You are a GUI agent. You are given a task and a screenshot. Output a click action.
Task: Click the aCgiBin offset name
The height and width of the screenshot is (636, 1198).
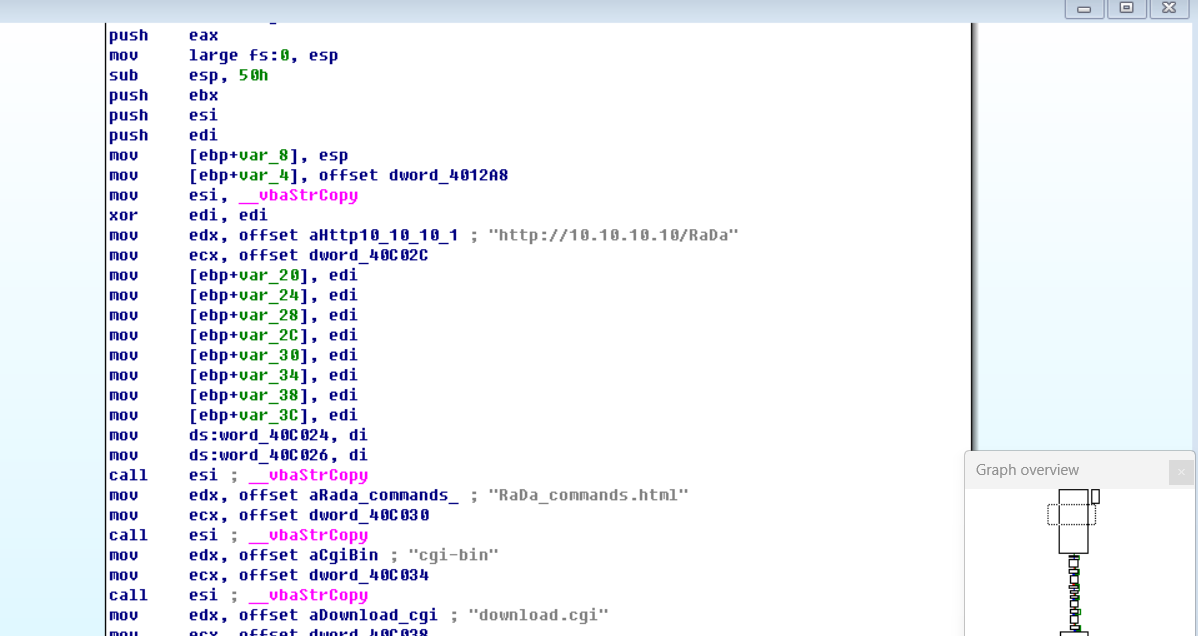(x=343, y=555)
